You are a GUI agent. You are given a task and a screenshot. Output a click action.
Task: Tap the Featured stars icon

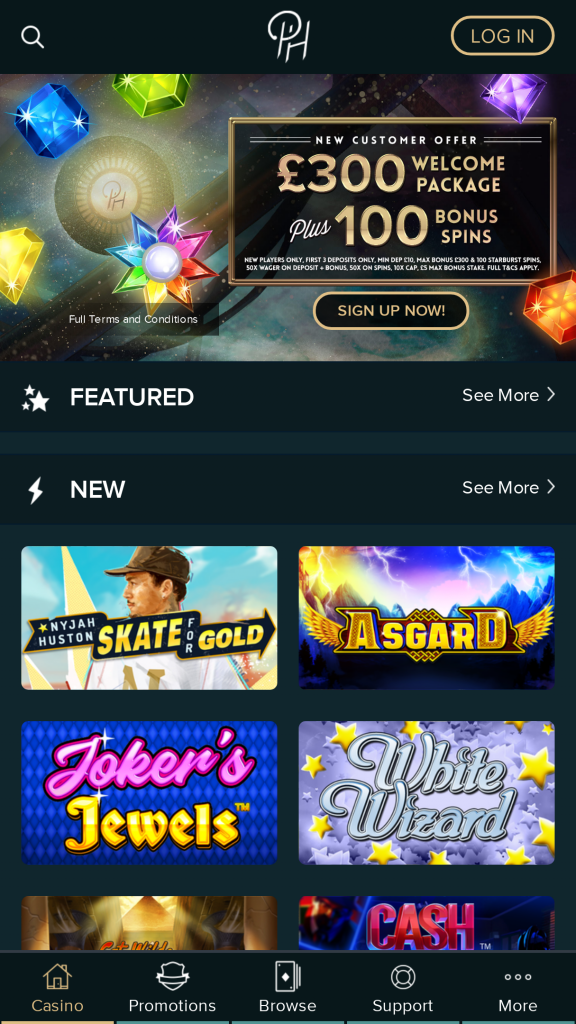[x=35, y=398]
